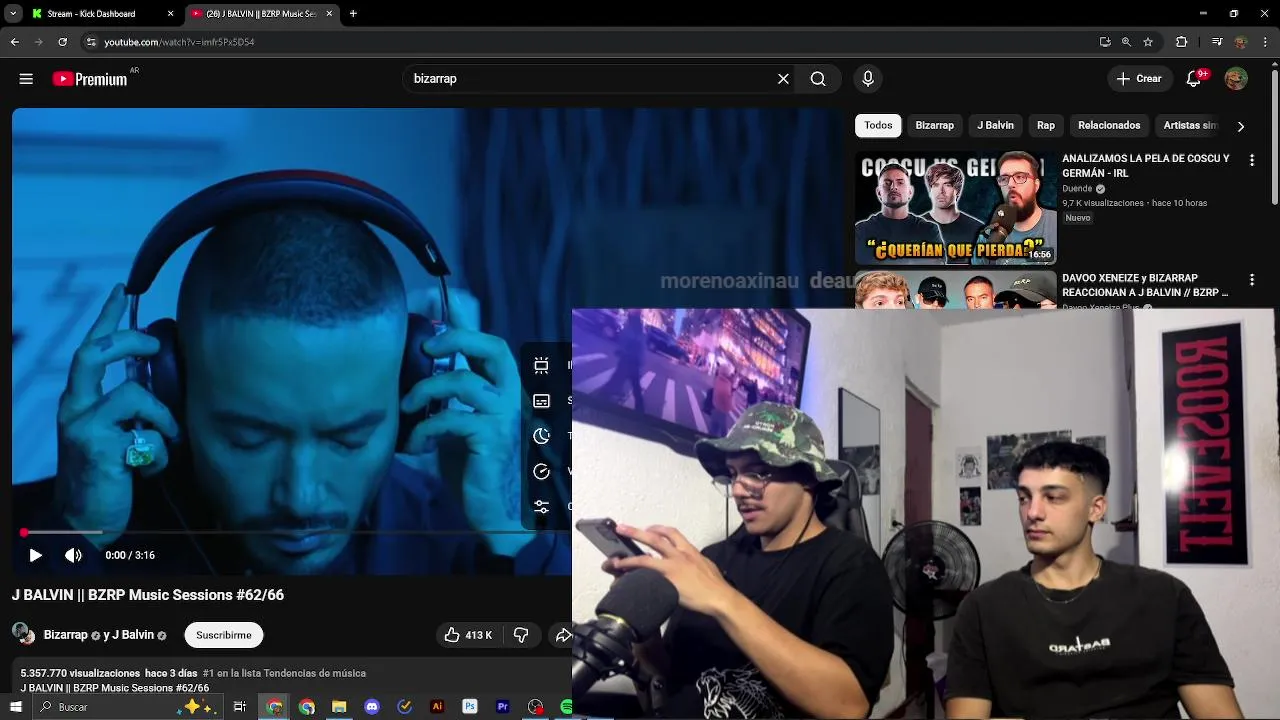Open Bizarrap channel name link
This screenshot has width=1280, height=720.
(x=65, y=635)
